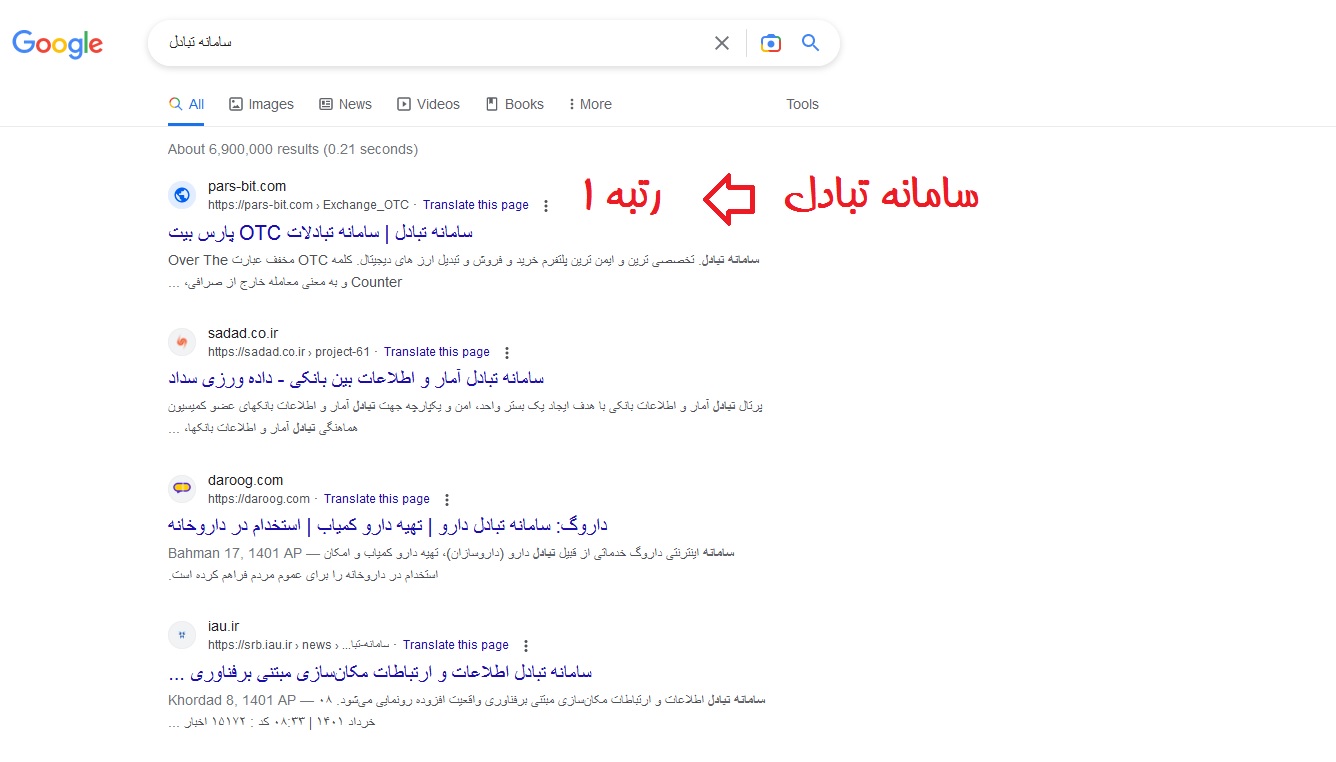Click the Google logo
The width and height of the screenshot is (1336, 762).
tap(57, 44)
